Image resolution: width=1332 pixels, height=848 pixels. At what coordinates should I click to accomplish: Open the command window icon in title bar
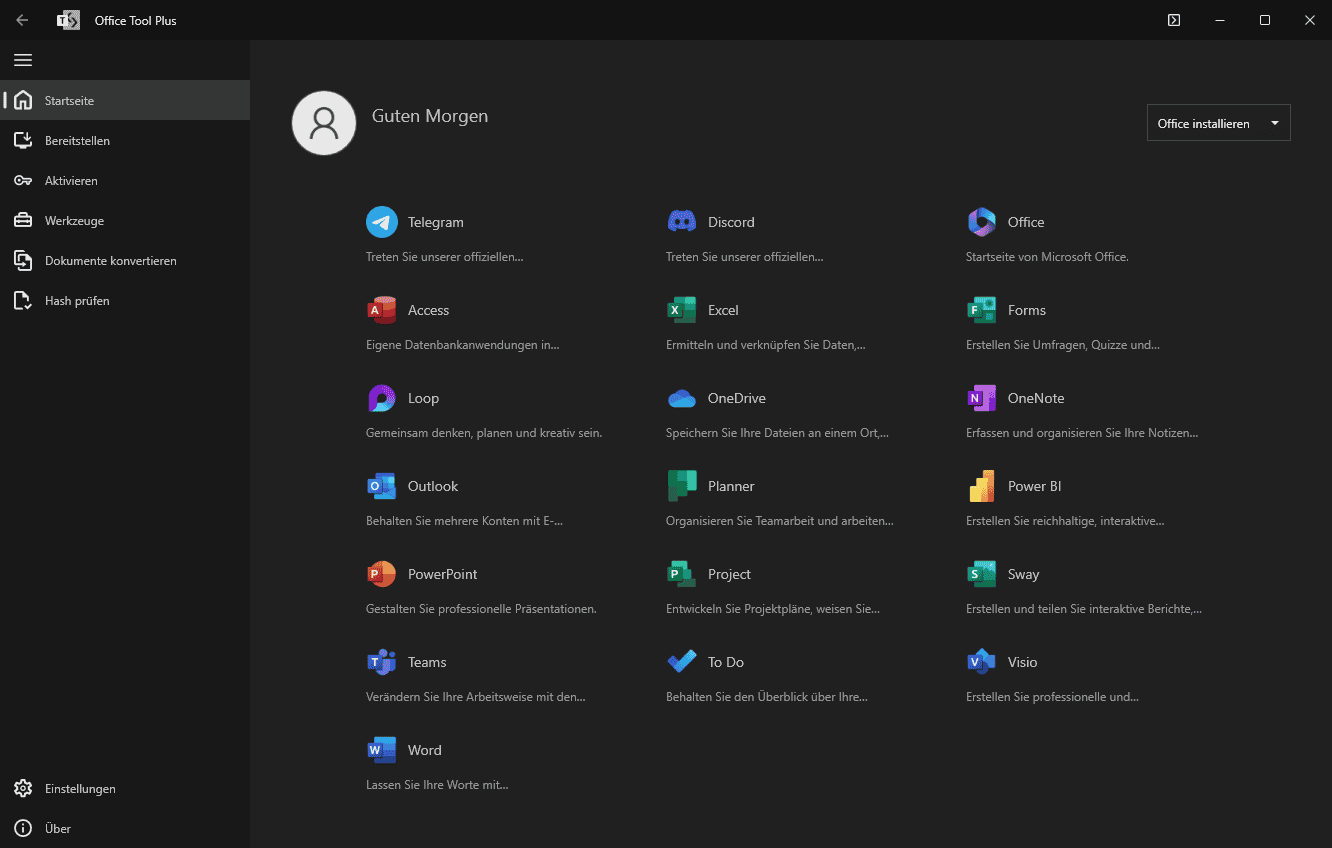pos(1174,20)
